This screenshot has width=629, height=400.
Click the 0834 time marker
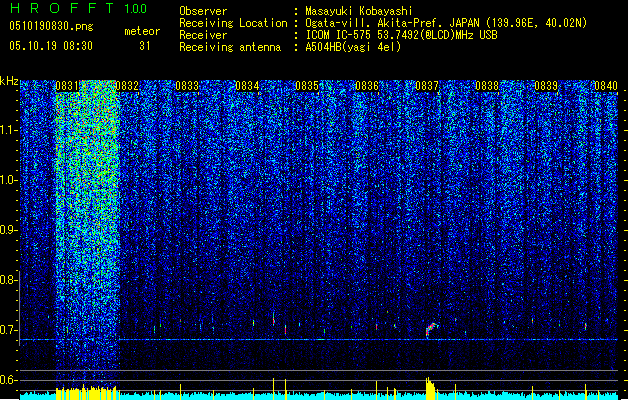click(247, 86)
